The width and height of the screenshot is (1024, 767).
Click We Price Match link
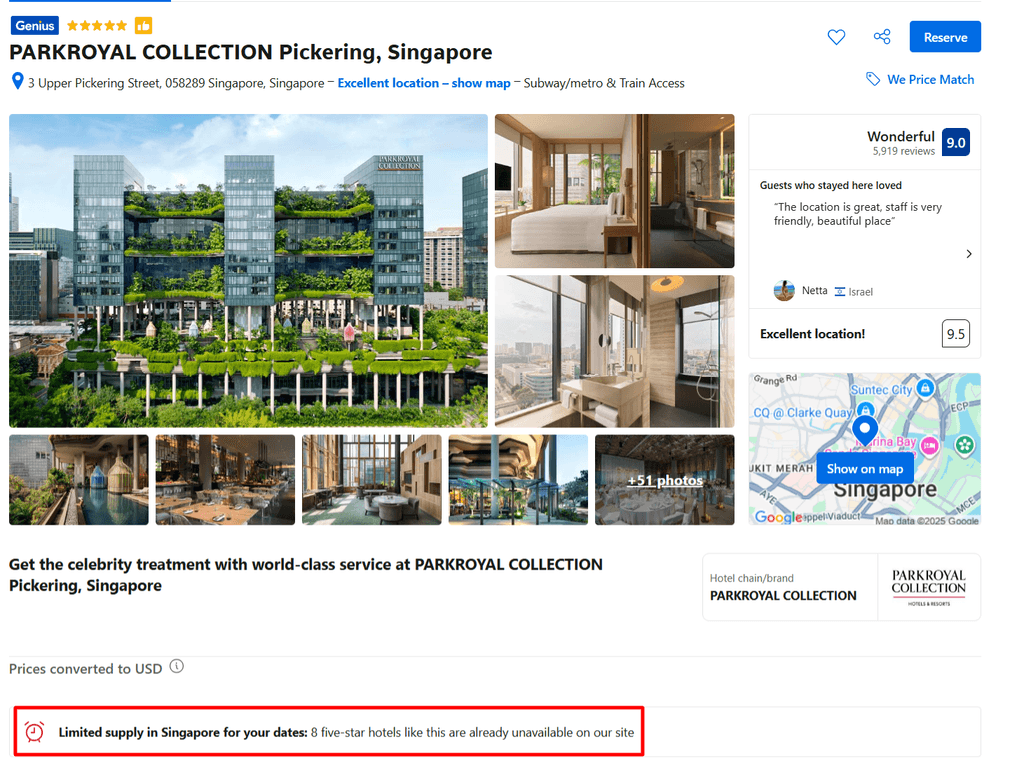click(x=930, y=79)
